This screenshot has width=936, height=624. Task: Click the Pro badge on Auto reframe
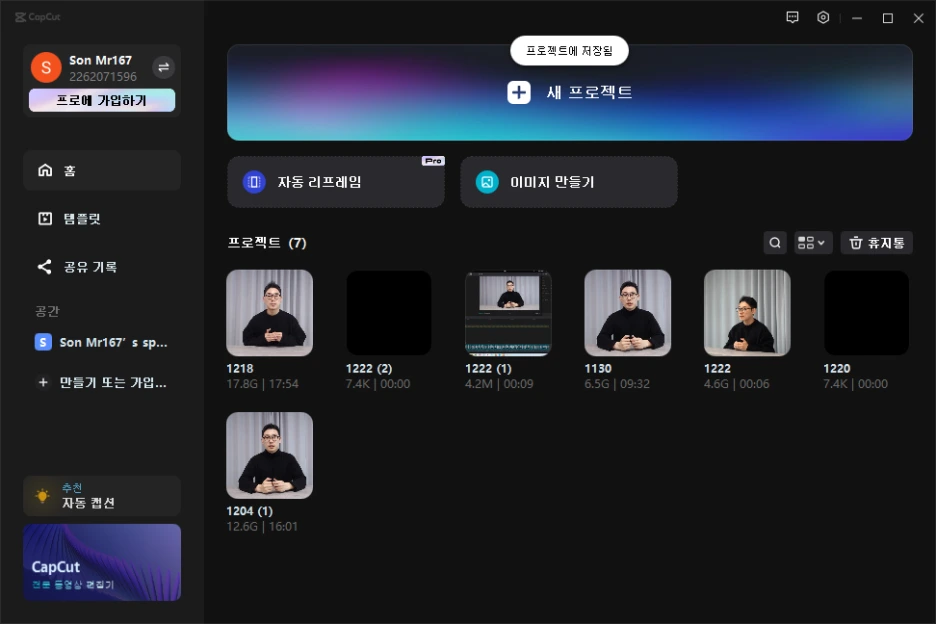click(x=433, y=161)
